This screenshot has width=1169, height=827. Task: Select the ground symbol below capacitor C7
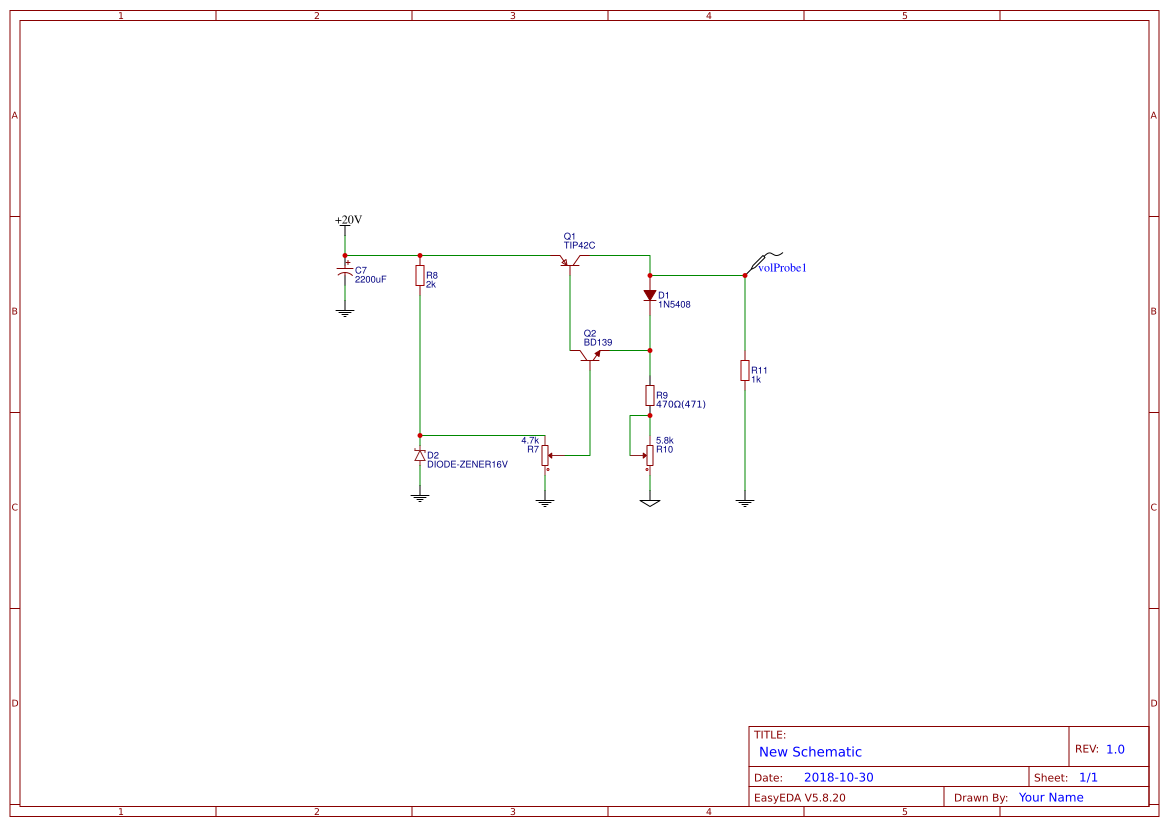[x=344, y=311]
